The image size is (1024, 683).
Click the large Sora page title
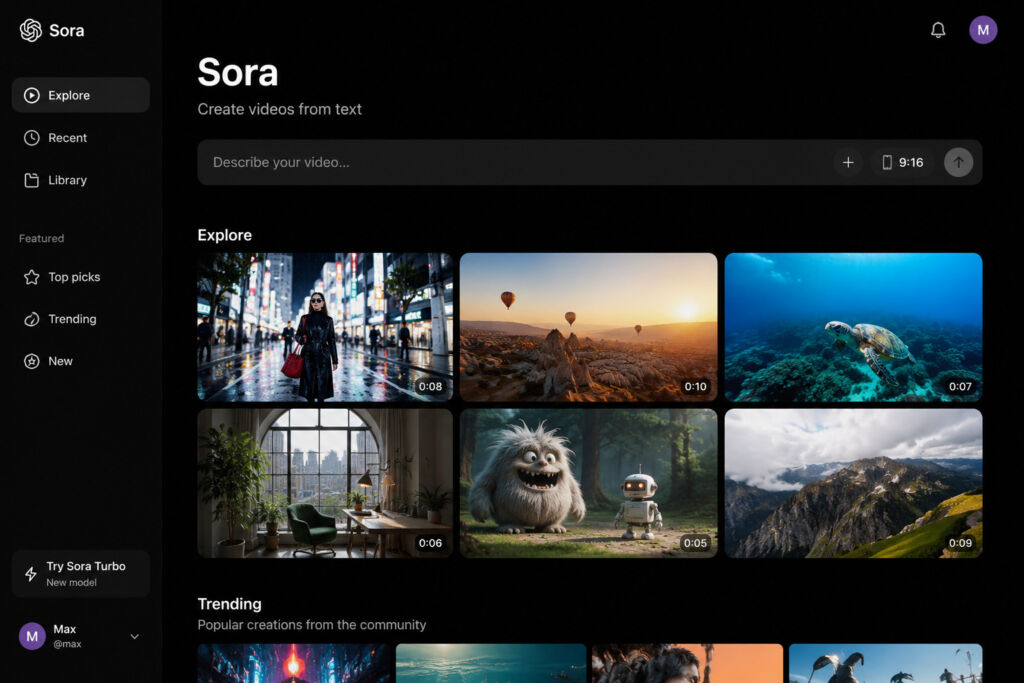[238, 72]
